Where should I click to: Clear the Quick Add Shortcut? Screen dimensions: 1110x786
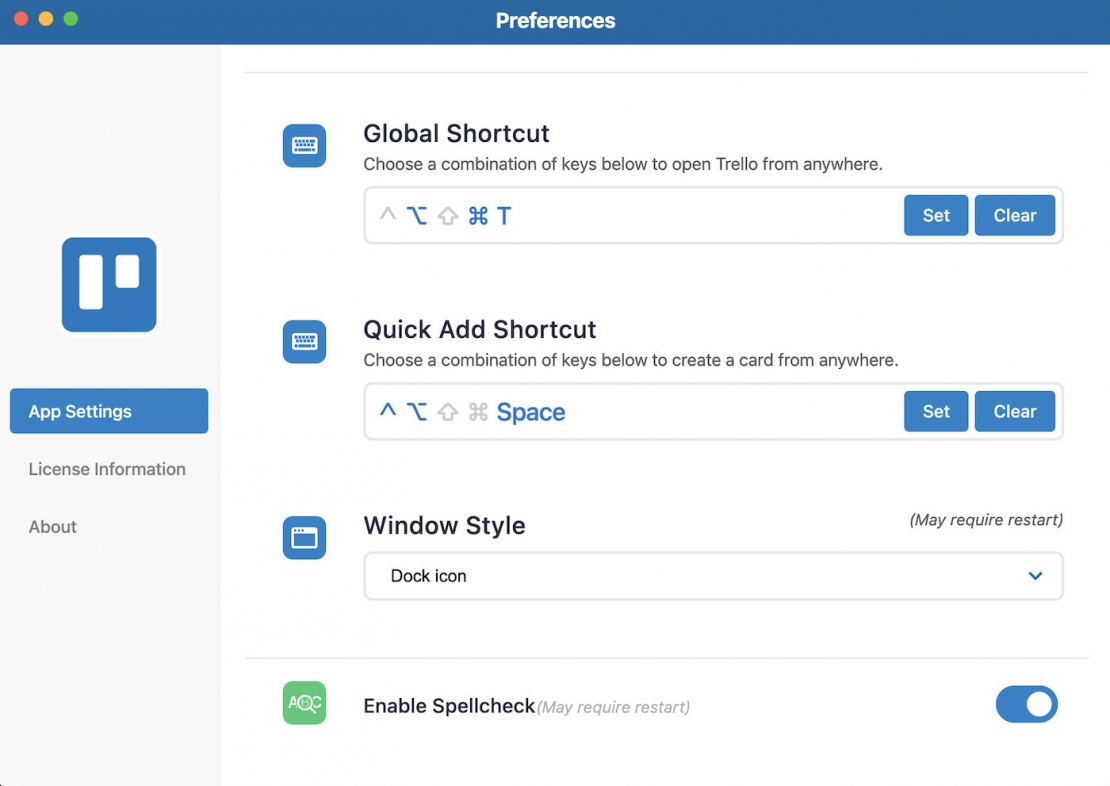[x=1015, y=411]
